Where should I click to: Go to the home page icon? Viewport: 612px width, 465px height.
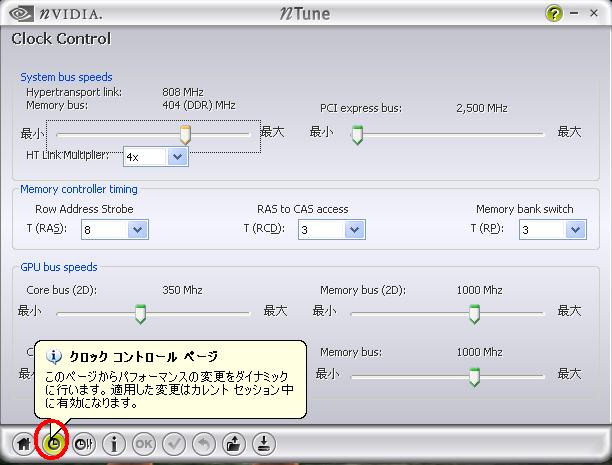[23, 444]
